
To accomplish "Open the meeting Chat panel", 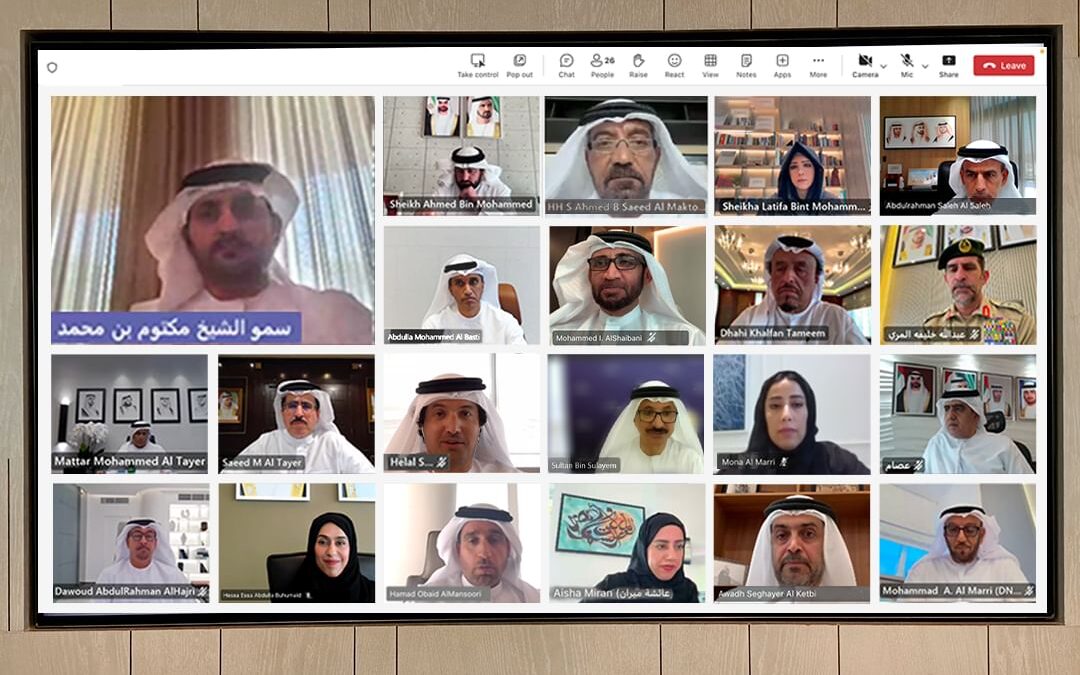I will (566, 61).
